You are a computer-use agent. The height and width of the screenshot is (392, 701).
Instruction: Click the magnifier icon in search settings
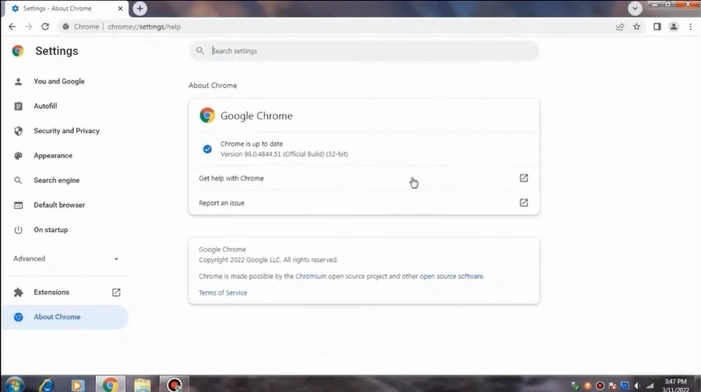[x=200, y=51]
